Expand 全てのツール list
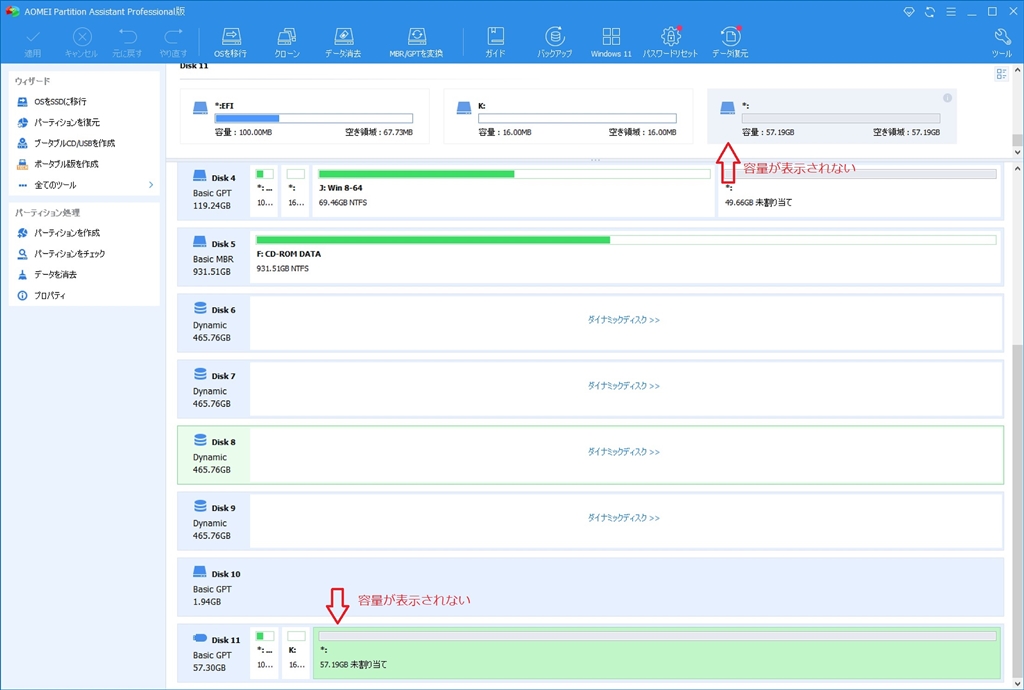The image size is (1024, 690). pos(84,185)
